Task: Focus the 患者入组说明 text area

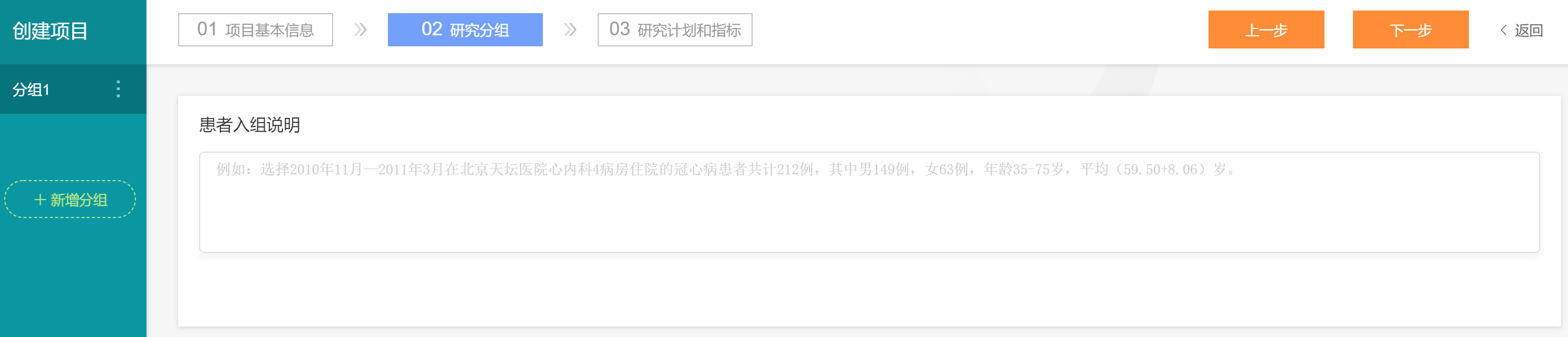Action: tap(869, 202)
